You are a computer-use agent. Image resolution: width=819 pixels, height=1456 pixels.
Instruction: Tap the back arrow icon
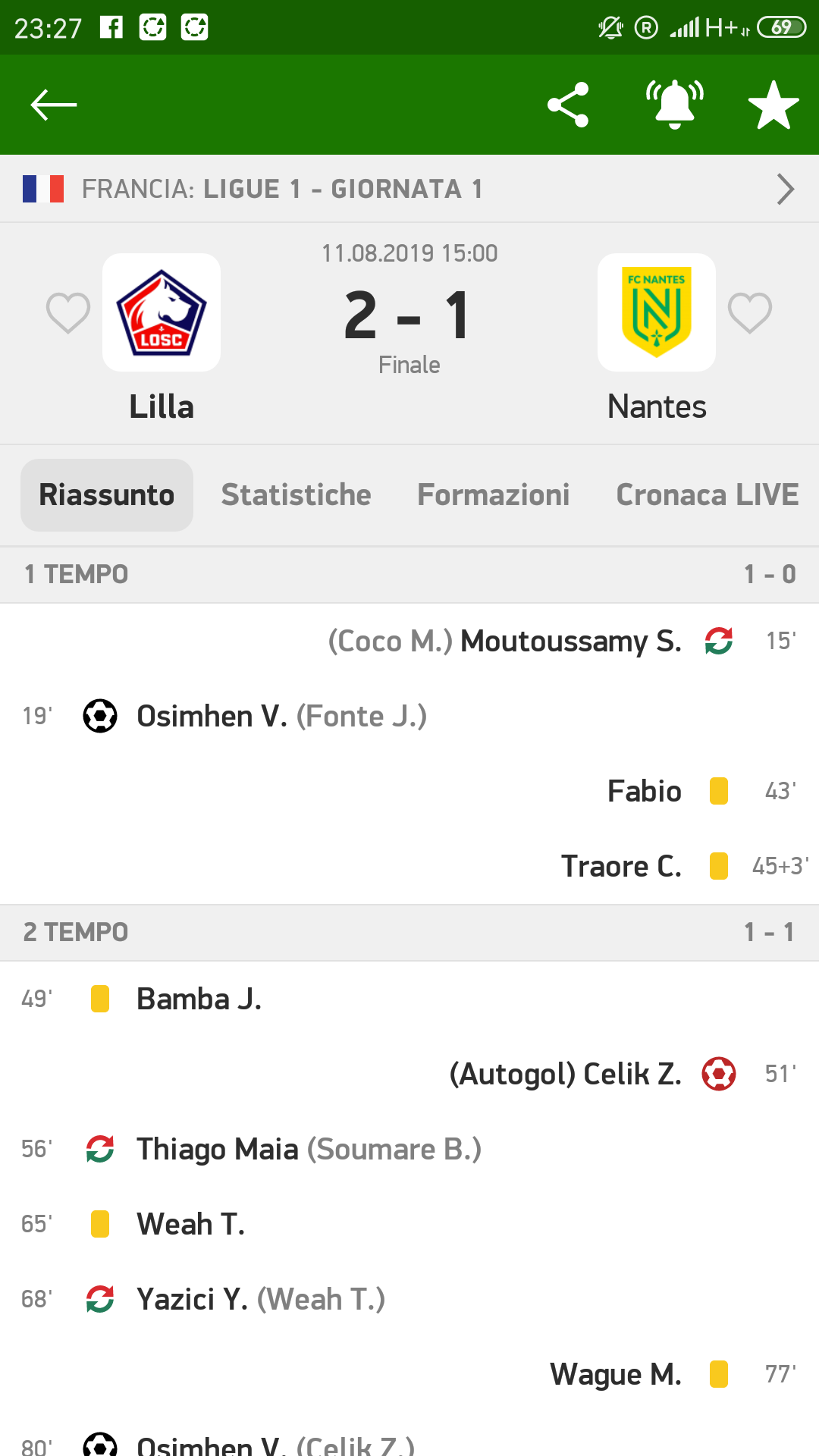coord(54,105)
